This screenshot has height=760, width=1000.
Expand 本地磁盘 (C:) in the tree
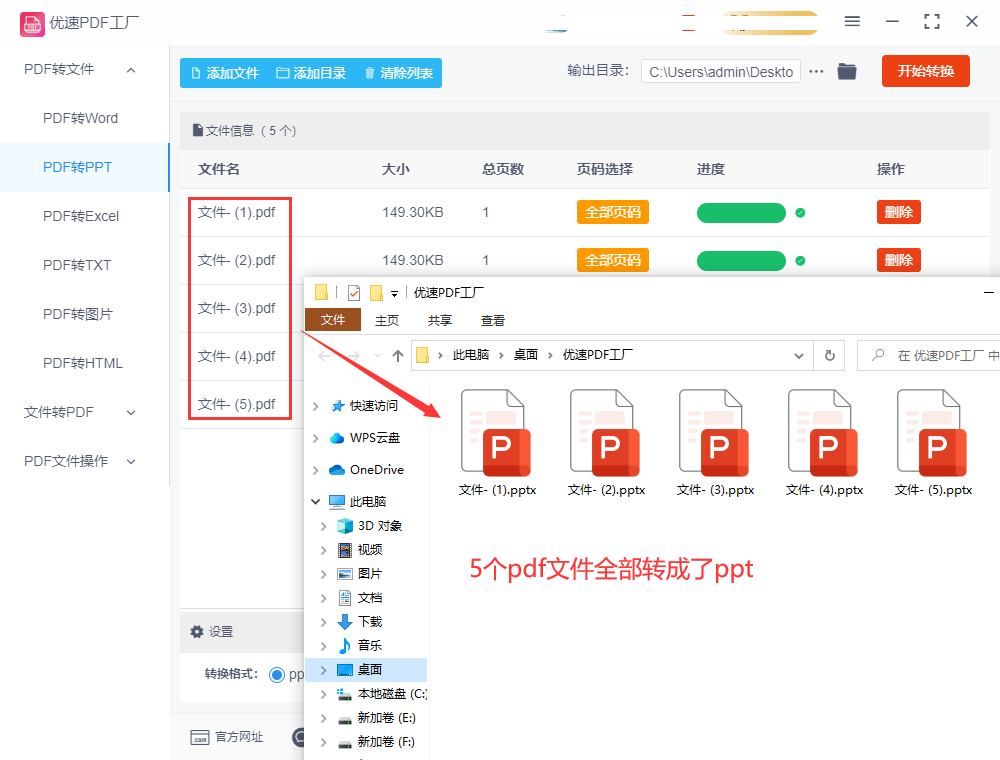(324, 694)
